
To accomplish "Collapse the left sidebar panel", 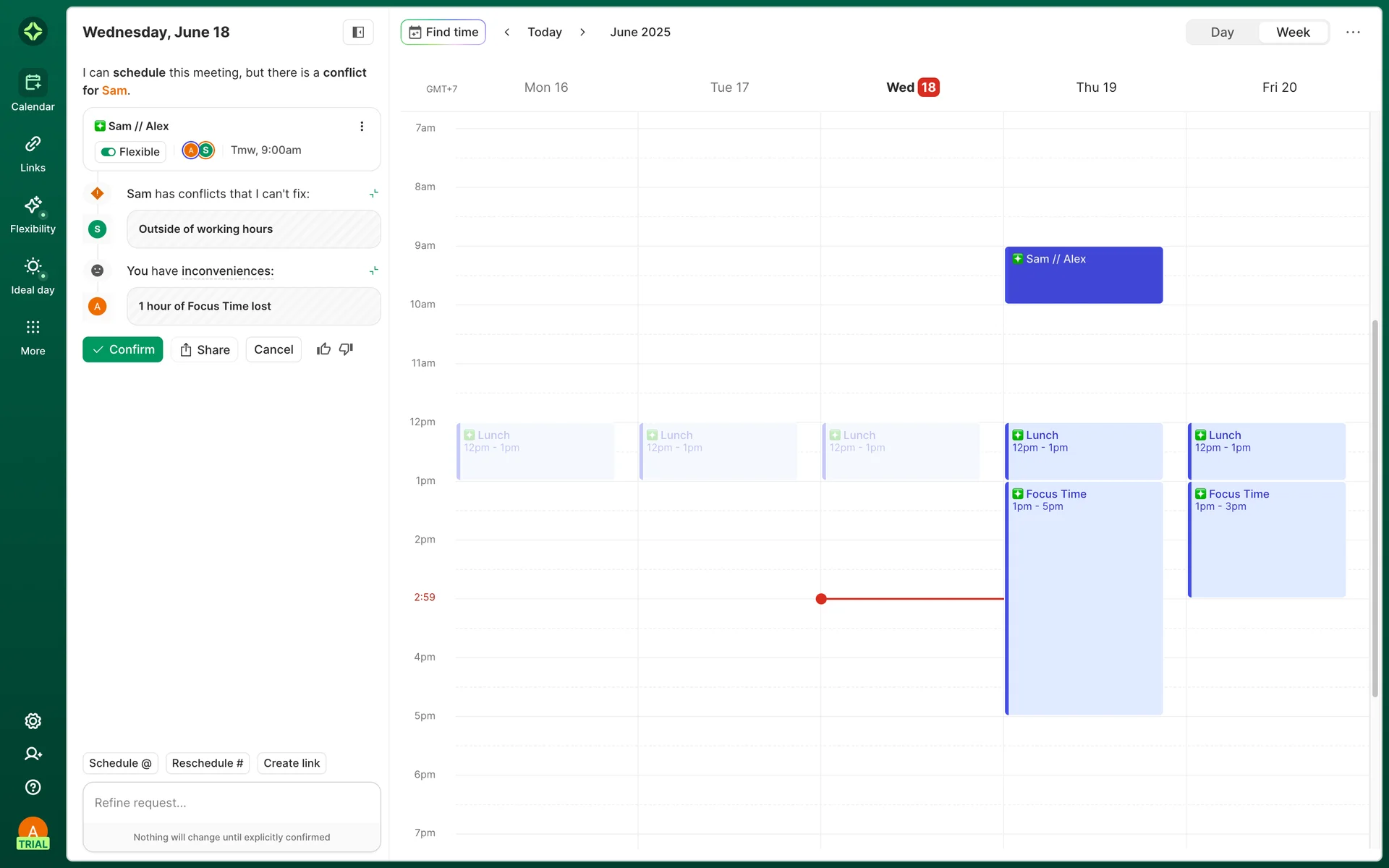I will [358, 32].
